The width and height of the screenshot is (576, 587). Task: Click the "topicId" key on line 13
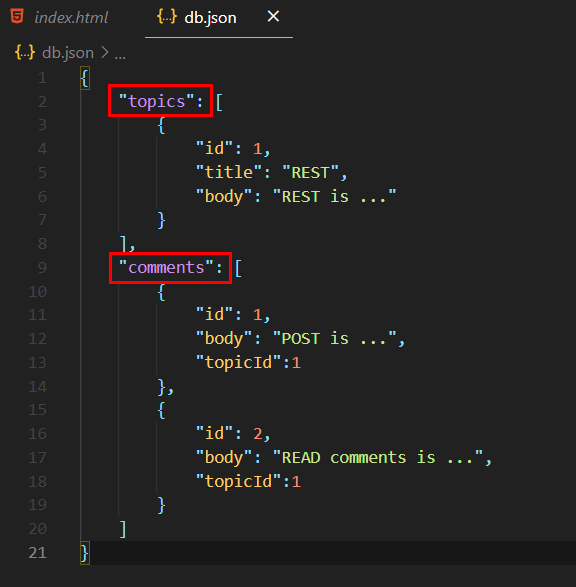click(238, 362)
